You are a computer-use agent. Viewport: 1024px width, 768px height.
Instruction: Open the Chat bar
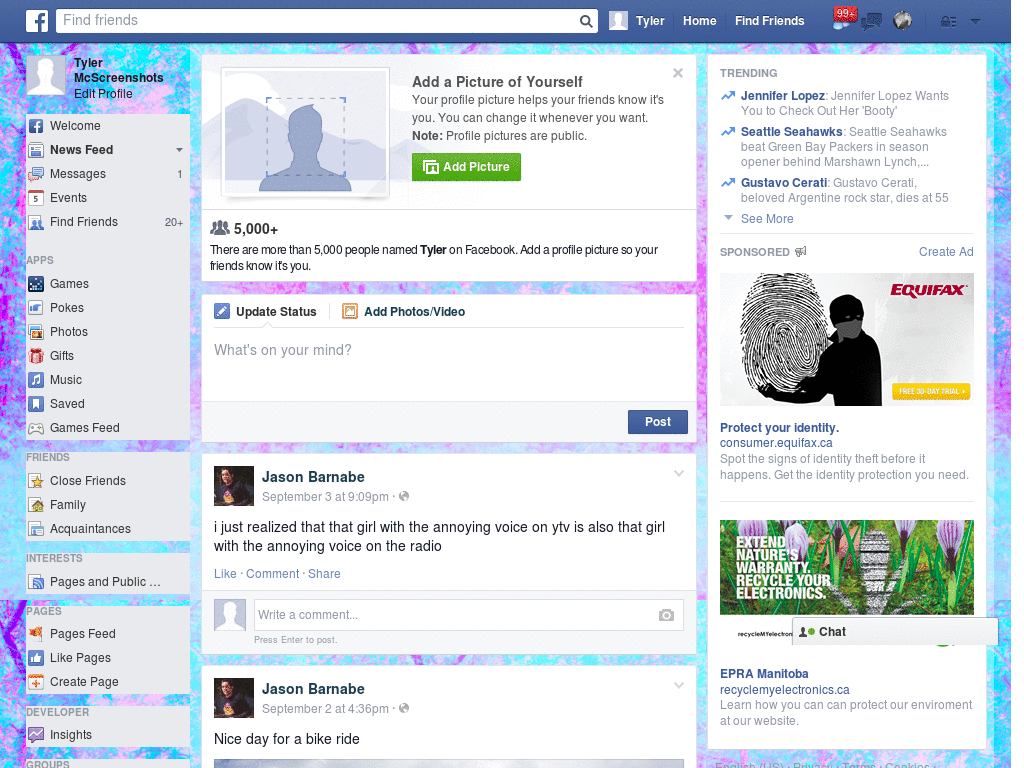tap(895, 632)
